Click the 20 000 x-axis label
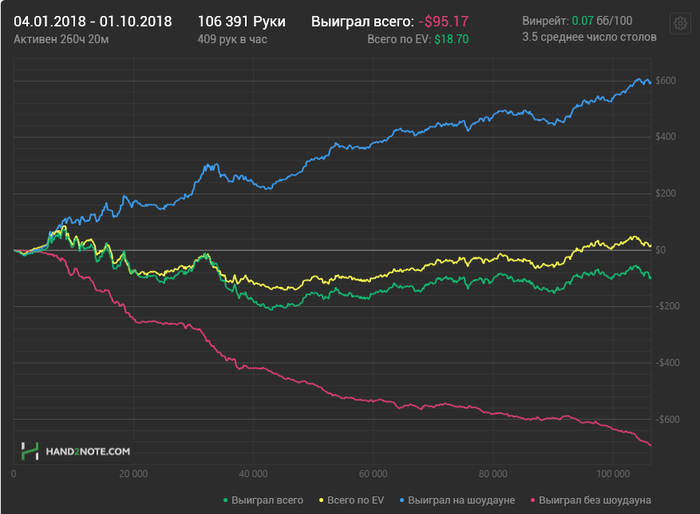Screen dimensions: 700x514 pos(133,474)
